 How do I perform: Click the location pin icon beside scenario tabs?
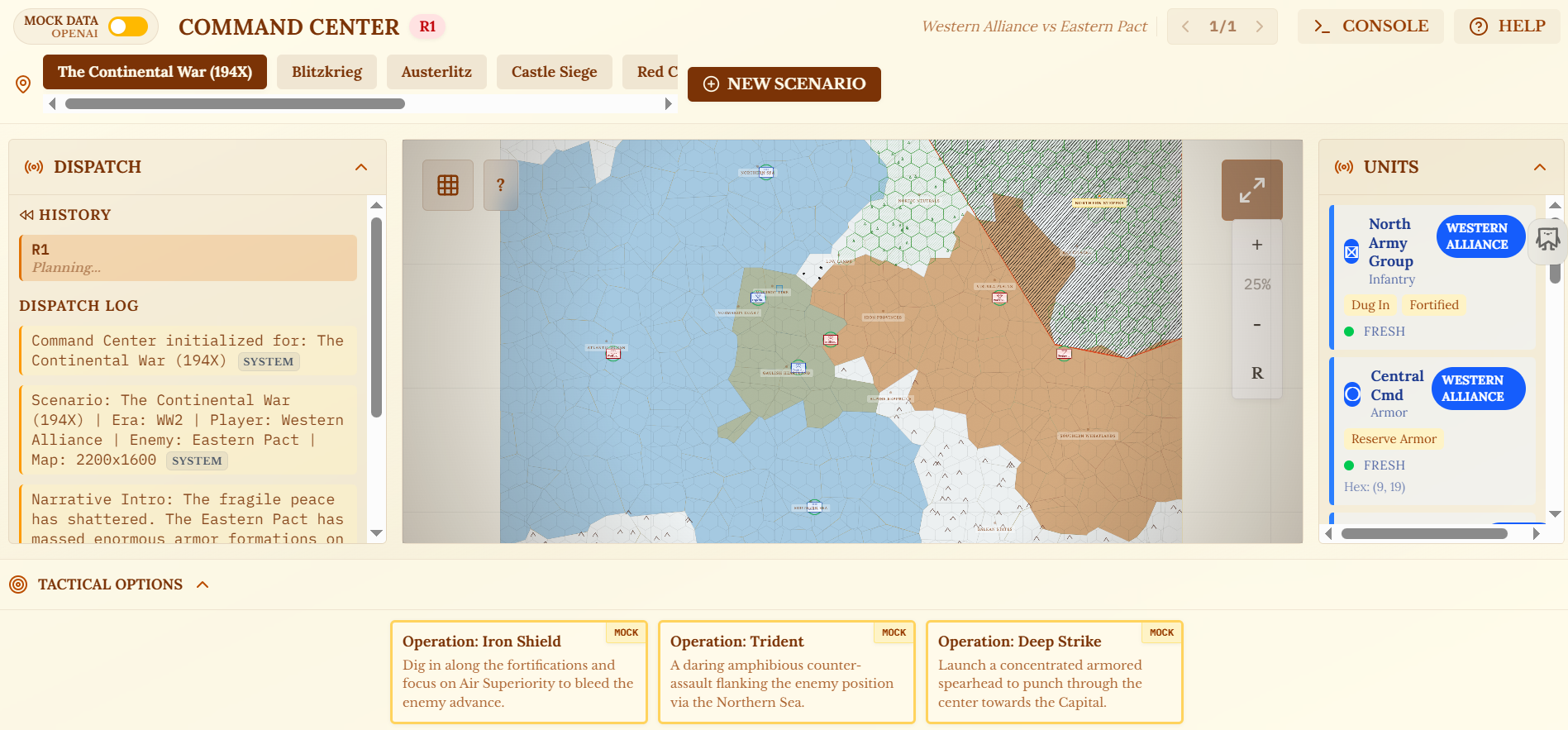(23, 84)
